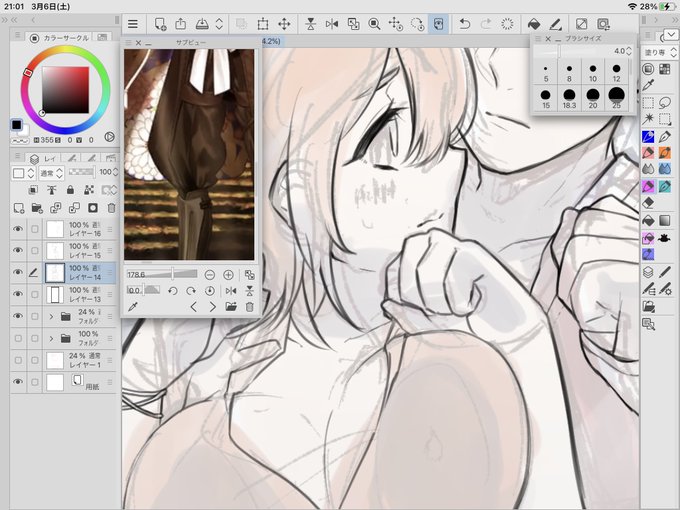Select brush size preset 12
Image resolution: width=680 pixels, height=510 pixels.
click(x=616, y=72)
